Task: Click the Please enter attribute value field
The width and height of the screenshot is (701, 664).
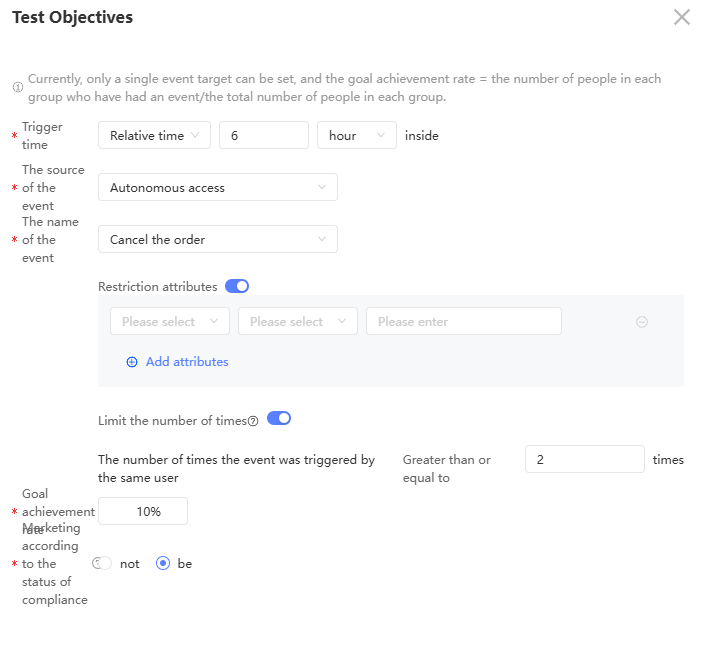Action: (x=463, y=322)
